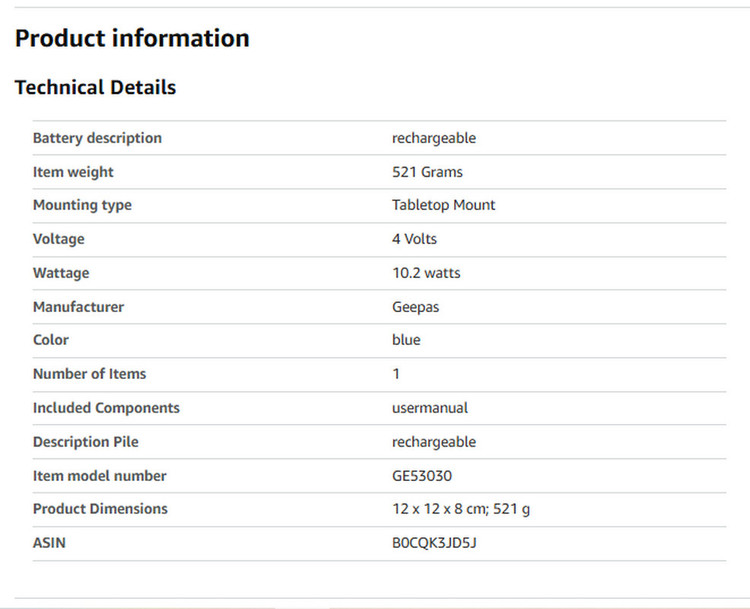
Task: Select the Mounting type label
Action: [x=82, y=205]
